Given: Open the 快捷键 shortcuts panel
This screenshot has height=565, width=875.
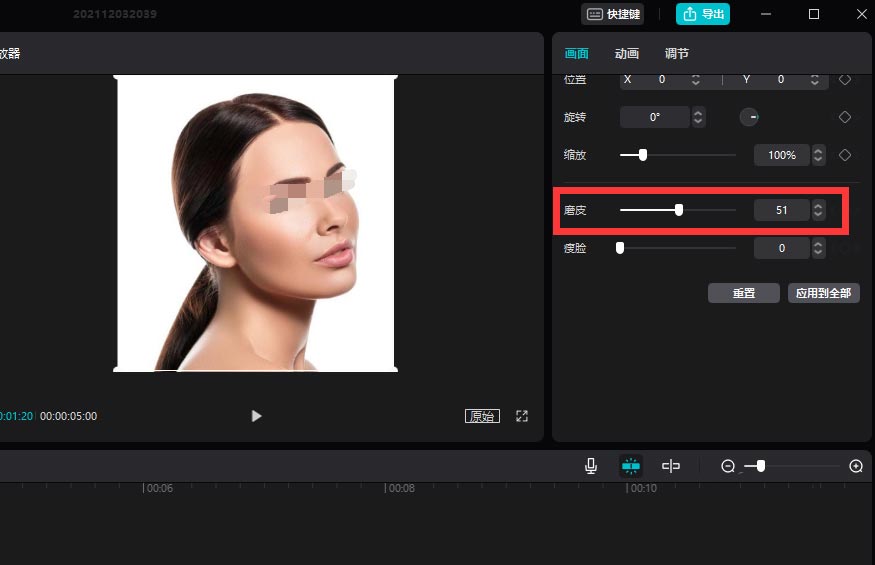Looking at the screenshot, I should (x=613, y=14).
